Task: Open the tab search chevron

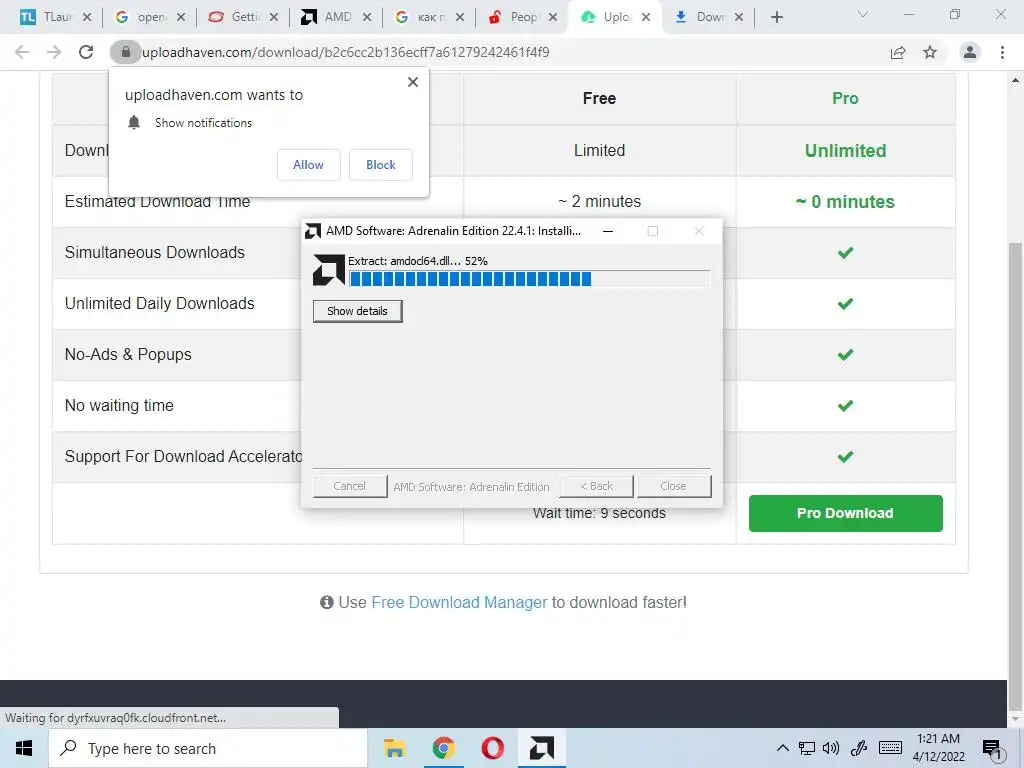Action: point(863,14)
